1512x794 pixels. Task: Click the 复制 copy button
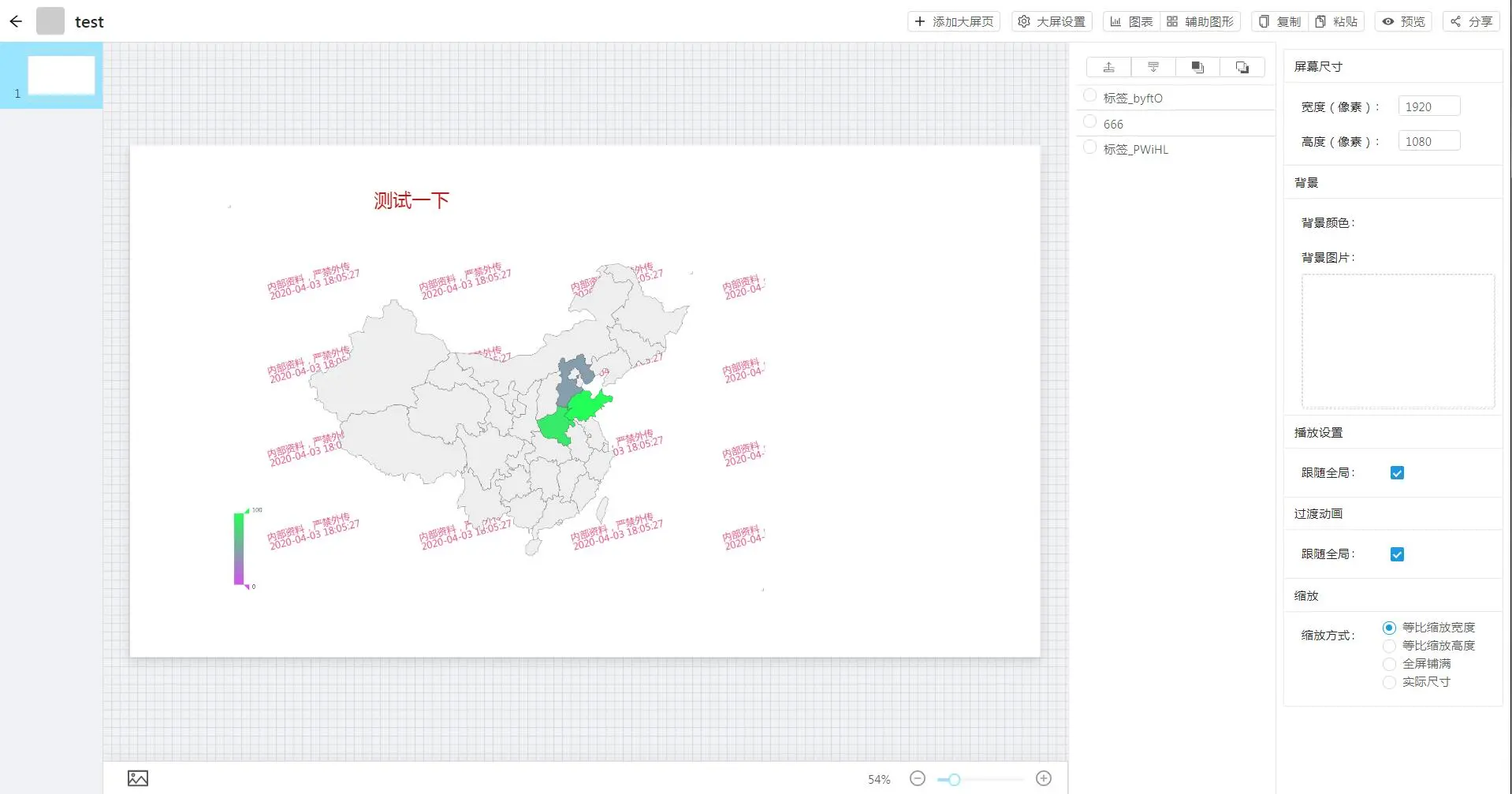[x=1280, y=21]
